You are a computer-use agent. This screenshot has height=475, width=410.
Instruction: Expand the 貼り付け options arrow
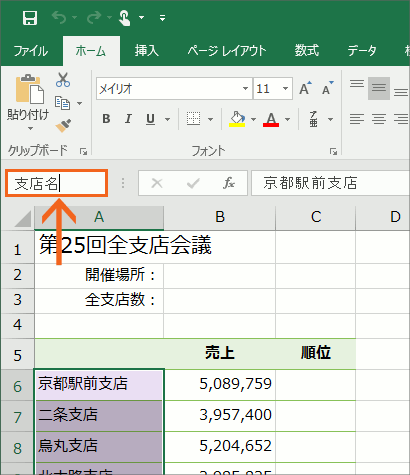tap(30, 128)
